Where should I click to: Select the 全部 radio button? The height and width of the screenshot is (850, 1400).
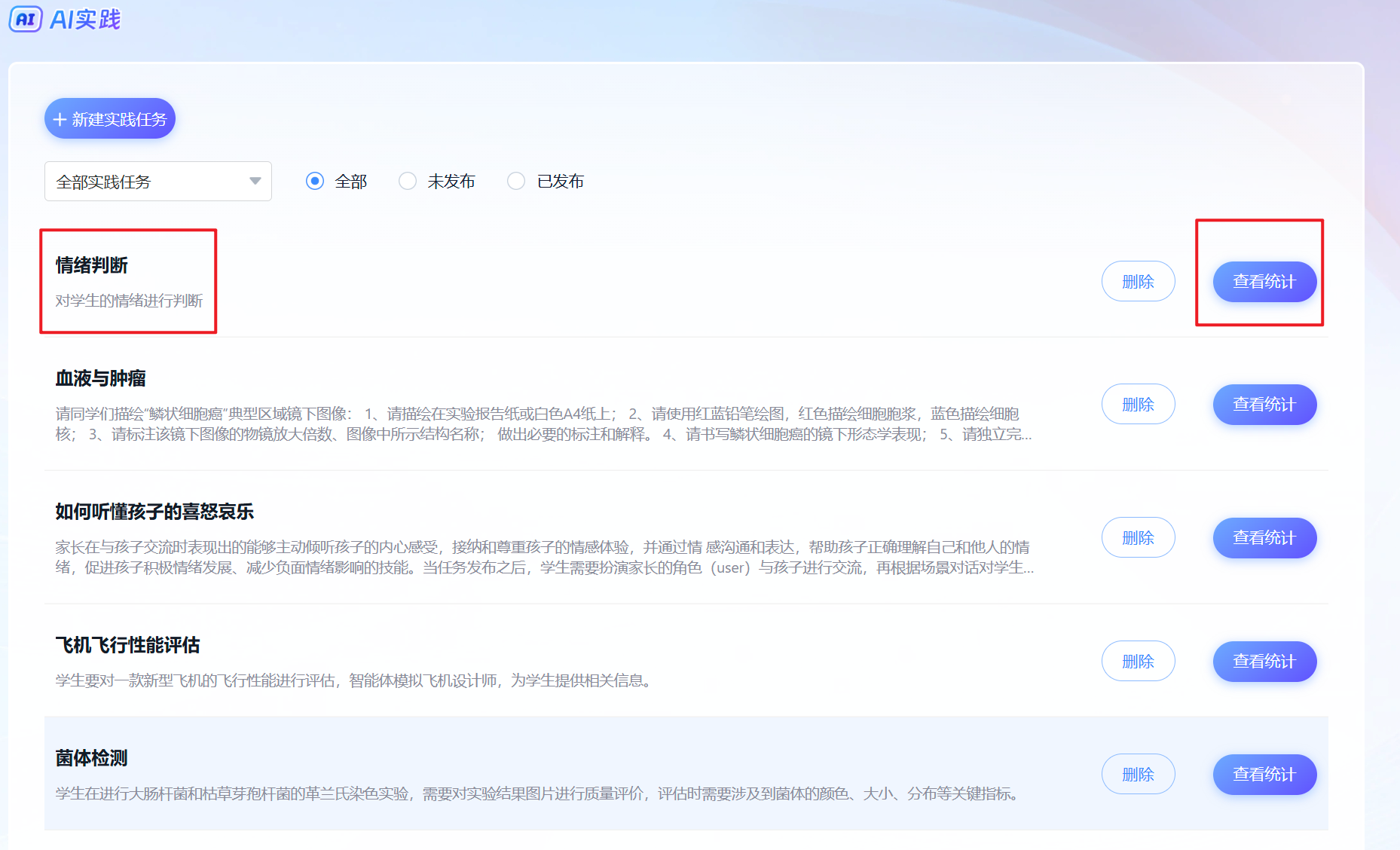click(315, 181)
